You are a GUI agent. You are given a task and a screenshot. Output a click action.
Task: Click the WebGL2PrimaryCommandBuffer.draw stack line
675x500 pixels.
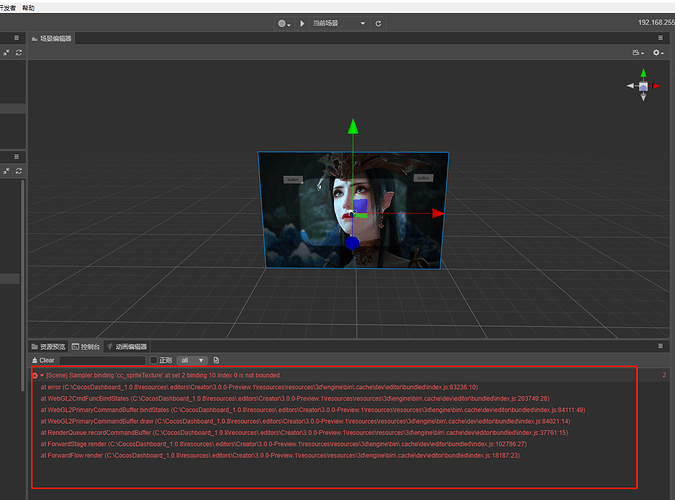coord(305,421)
